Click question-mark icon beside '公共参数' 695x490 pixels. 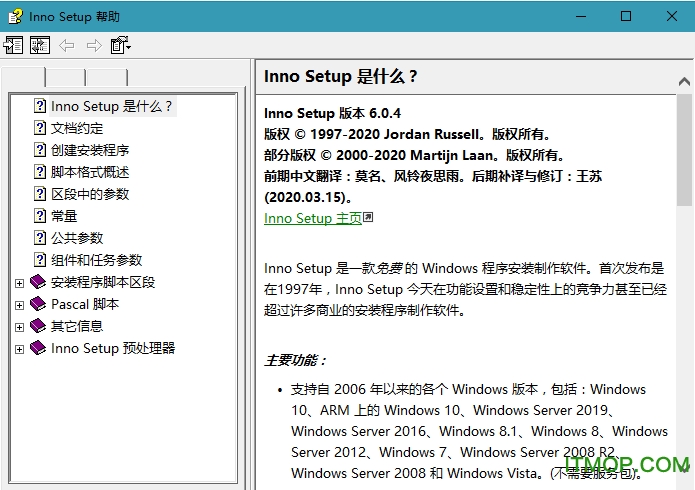(40, 237)
